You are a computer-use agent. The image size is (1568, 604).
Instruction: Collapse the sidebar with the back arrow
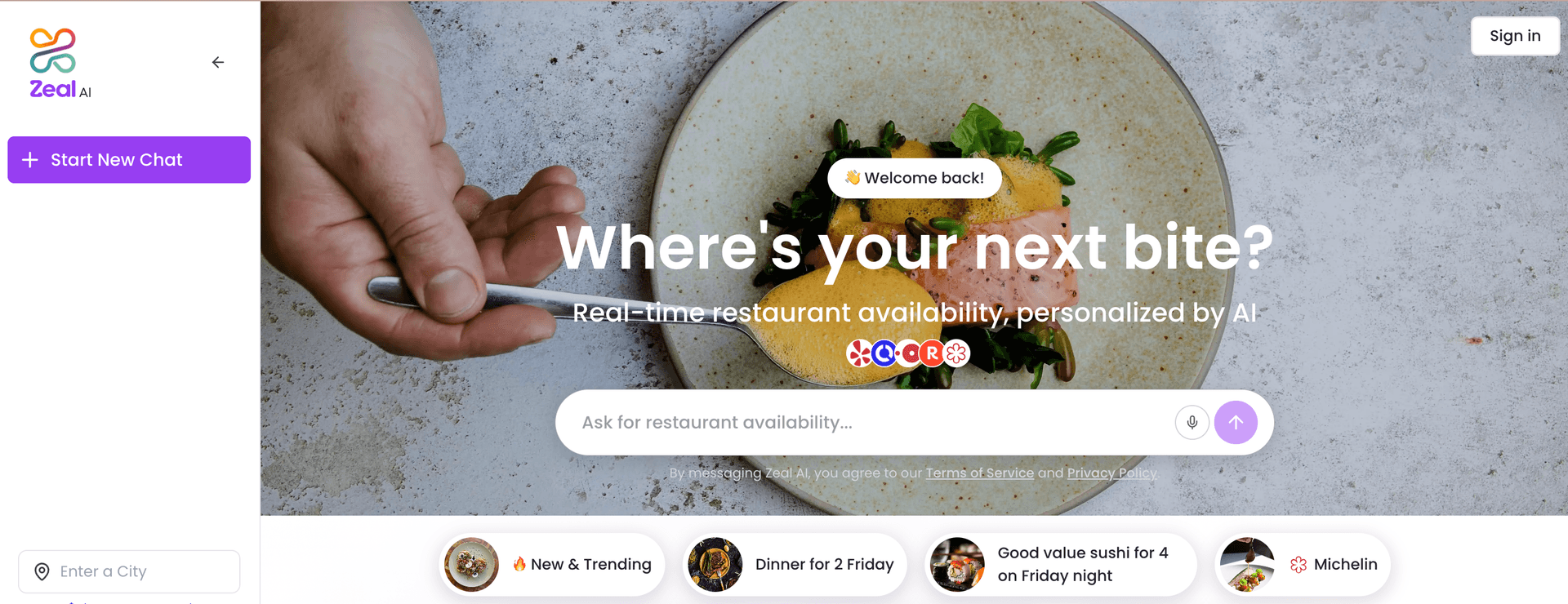(x=218, y=62)
